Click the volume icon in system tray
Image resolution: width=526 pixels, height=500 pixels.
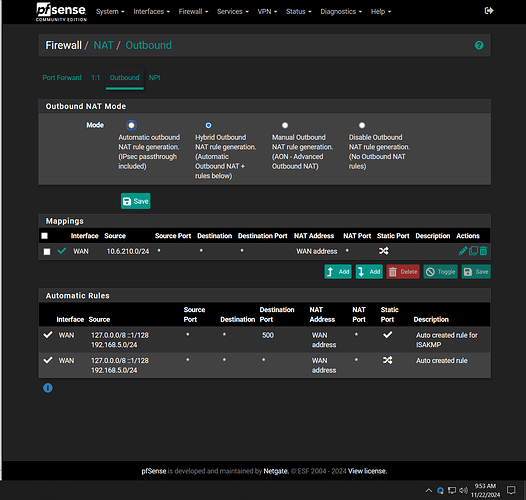click(463, 491)
